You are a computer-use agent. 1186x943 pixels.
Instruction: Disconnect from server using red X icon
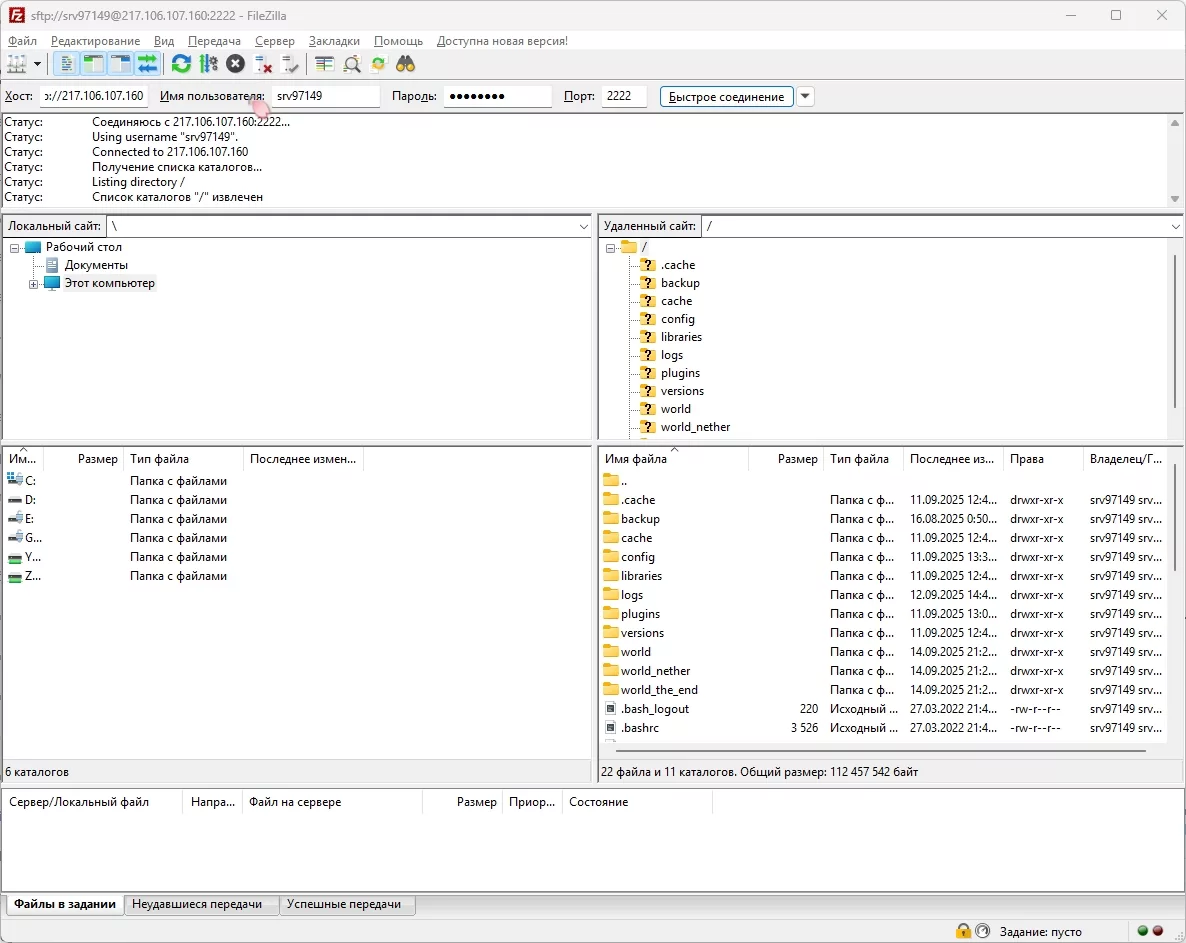pos(261,63)
